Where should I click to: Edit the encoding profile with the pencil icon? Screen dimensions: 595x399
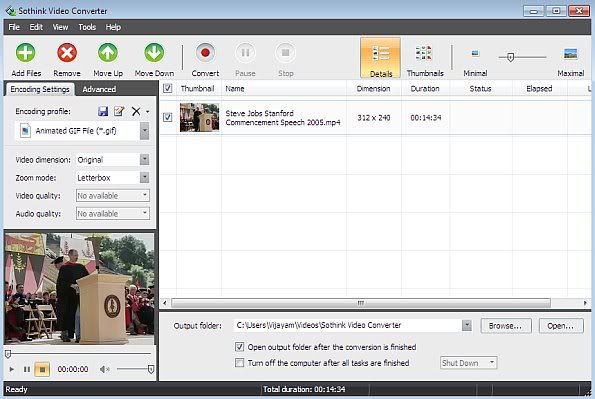(119, 111)
